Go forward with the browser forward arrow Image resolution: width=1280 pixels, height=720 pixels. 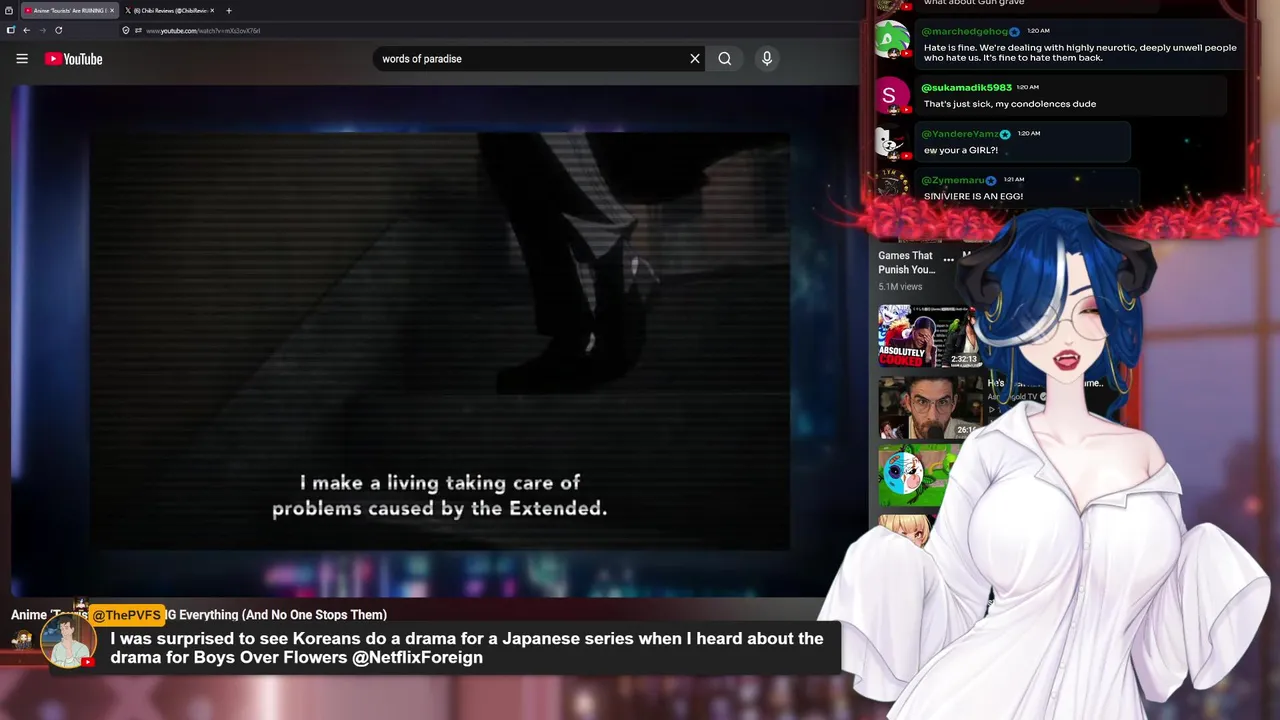(42, 30)
